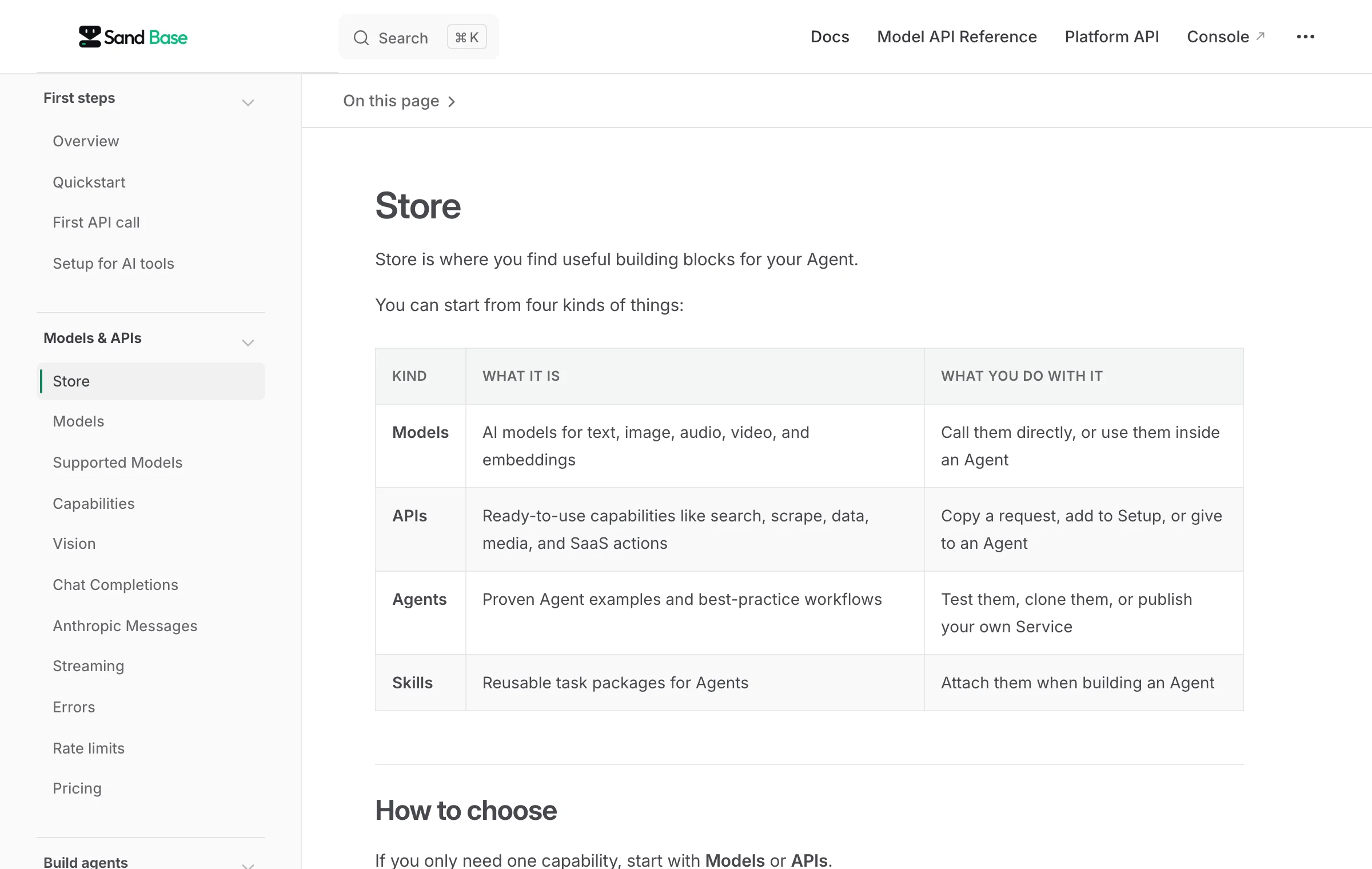Open Chat Completions page
The width and height of the screenshot is (1372, 869).
115,584
